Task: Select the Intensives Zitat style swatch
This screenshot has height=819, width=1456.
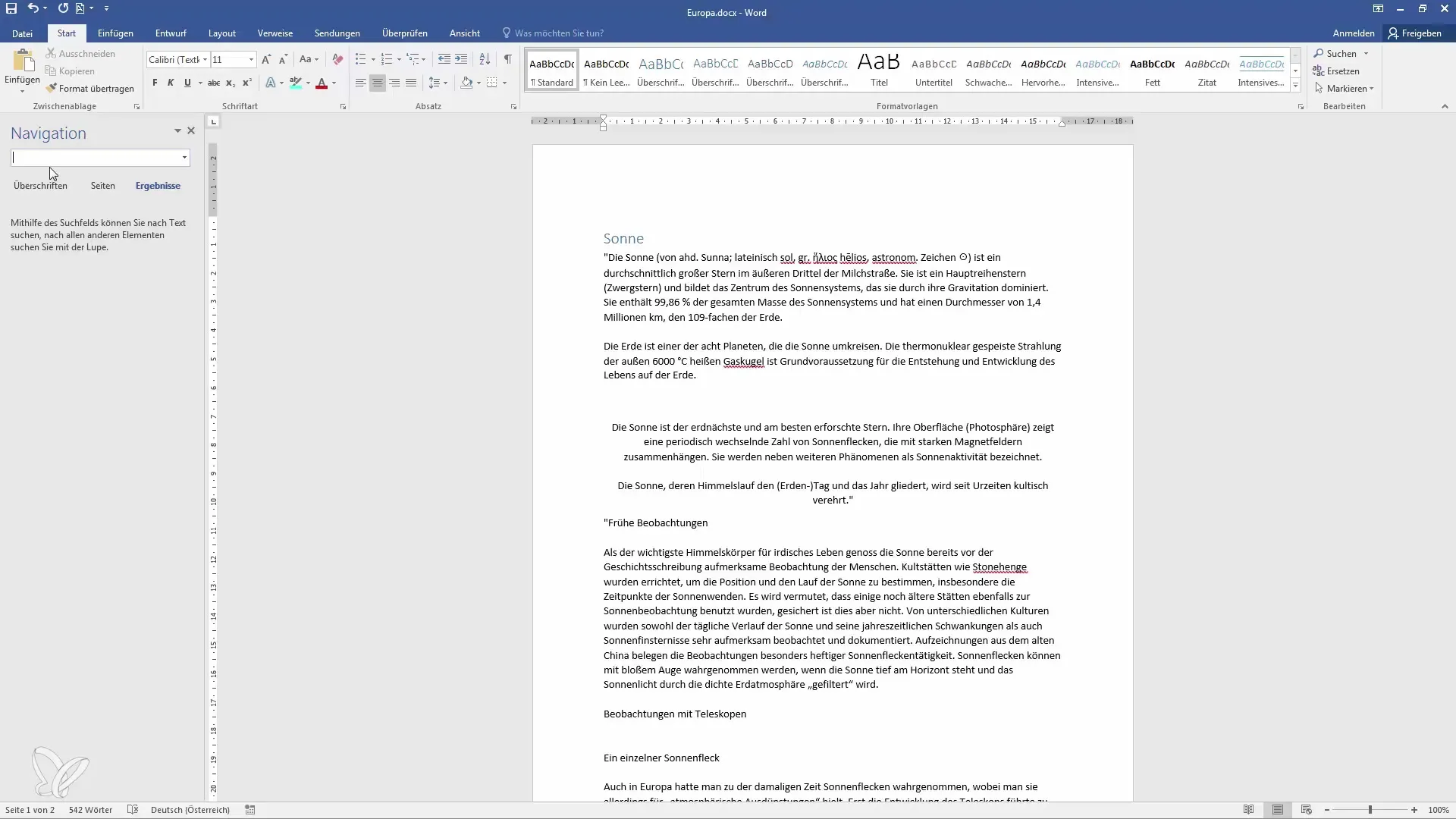Action: [1262, 70]
